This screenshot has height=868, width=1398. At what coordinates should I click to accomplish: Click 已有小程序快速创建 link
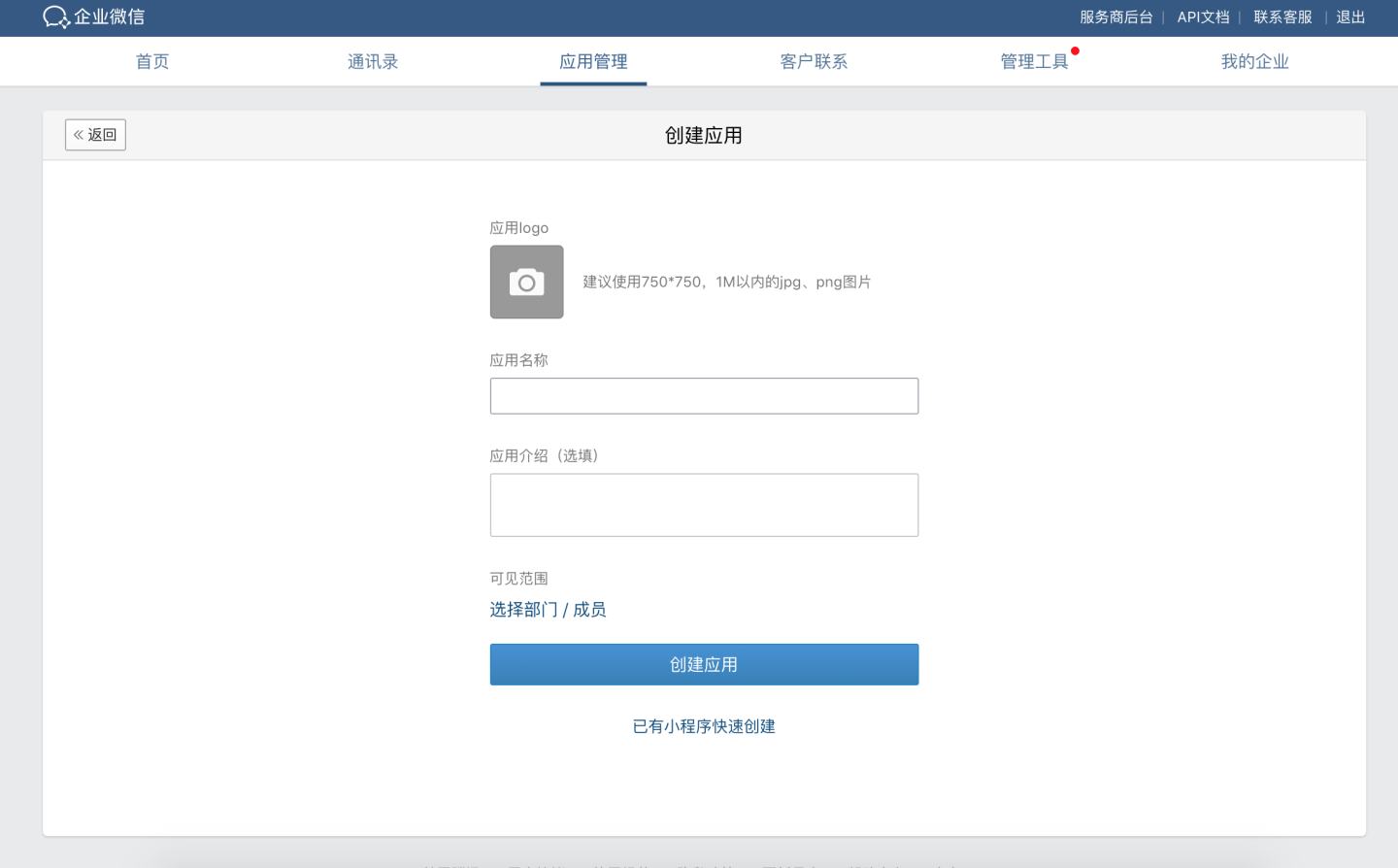point(704,726)
